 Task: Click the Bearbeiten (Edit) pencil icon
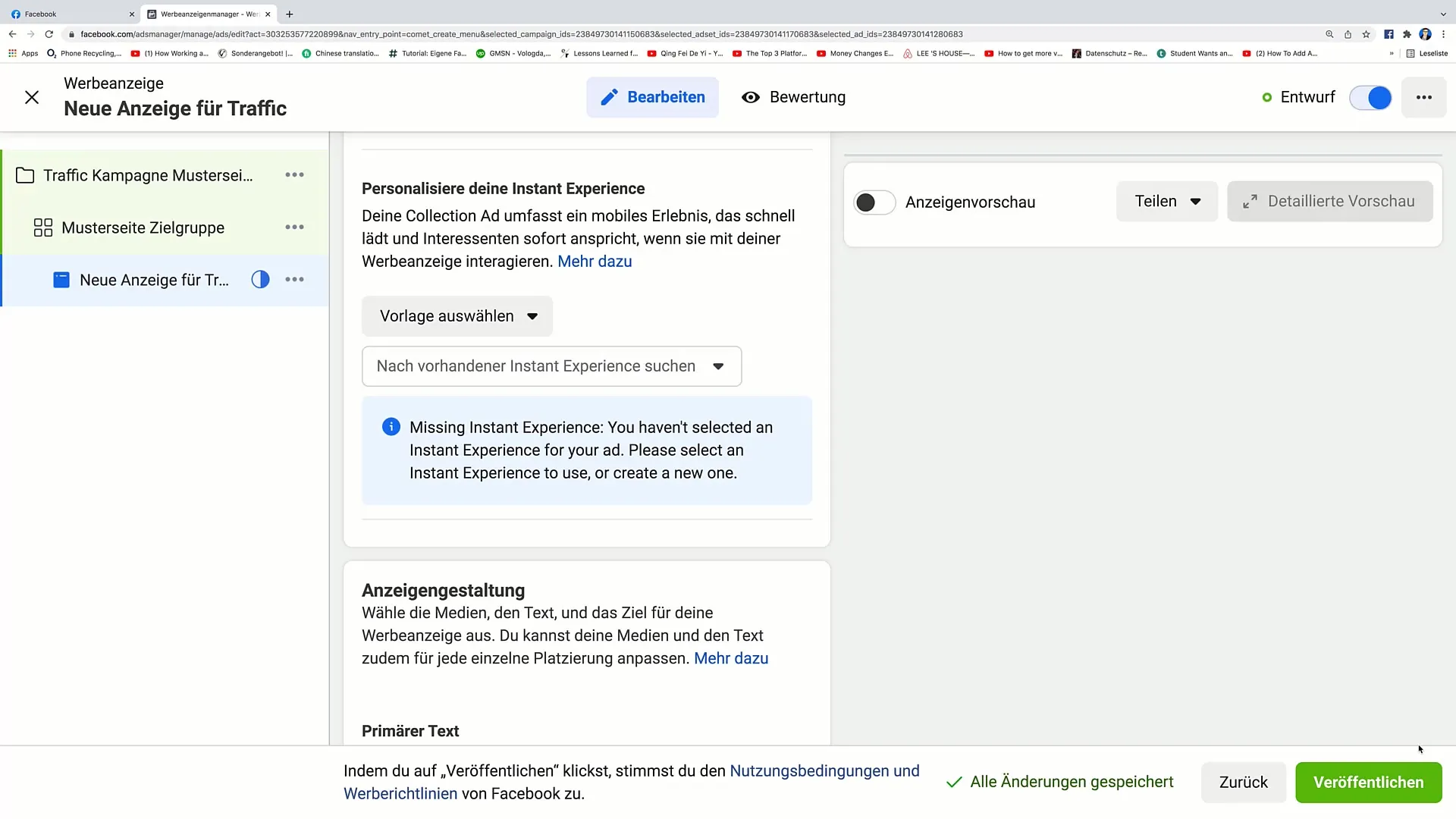point(610,97)
